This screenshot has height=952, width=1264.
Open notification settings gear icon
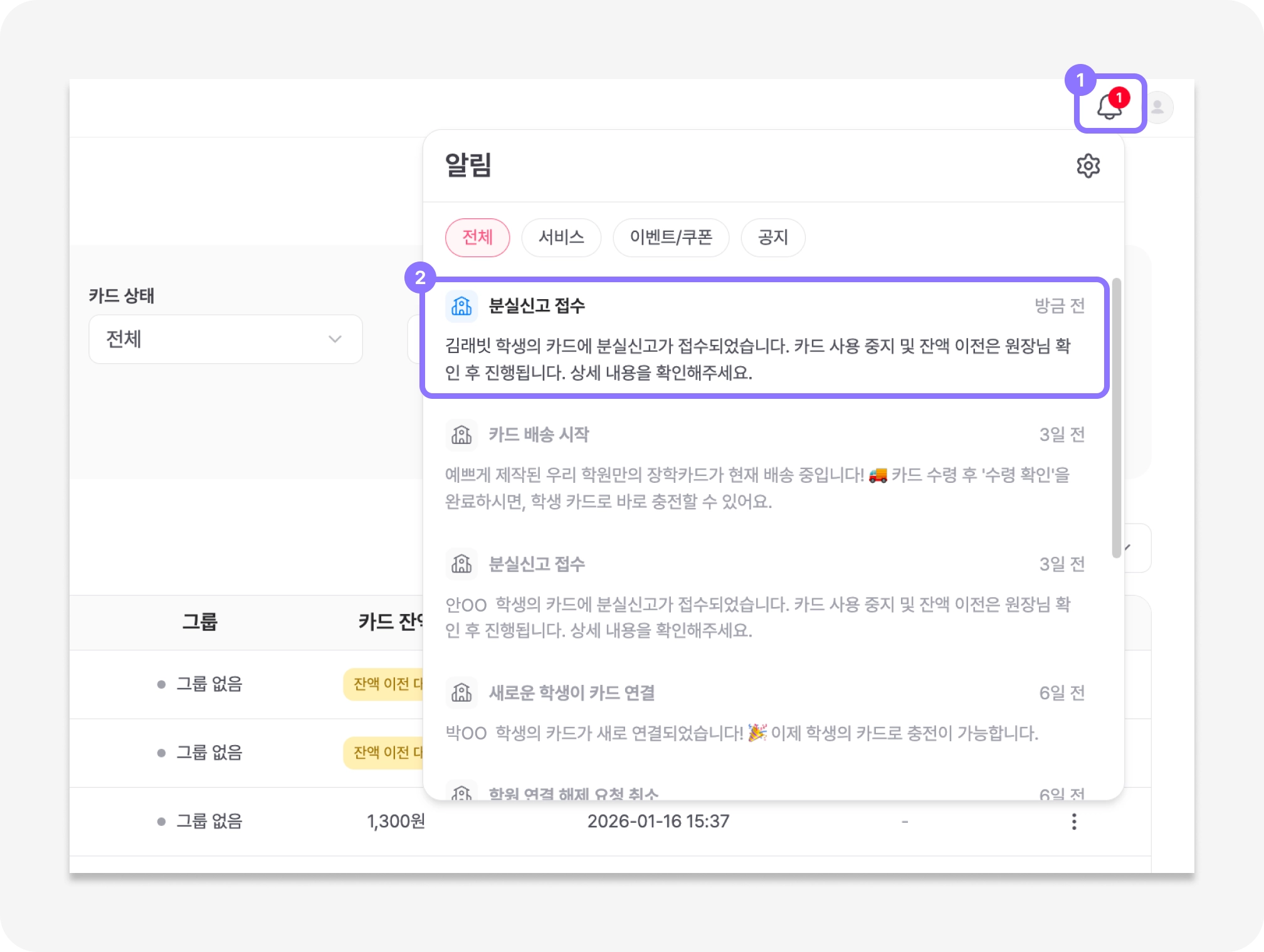pyautogui.click(x=1088, y=166)
